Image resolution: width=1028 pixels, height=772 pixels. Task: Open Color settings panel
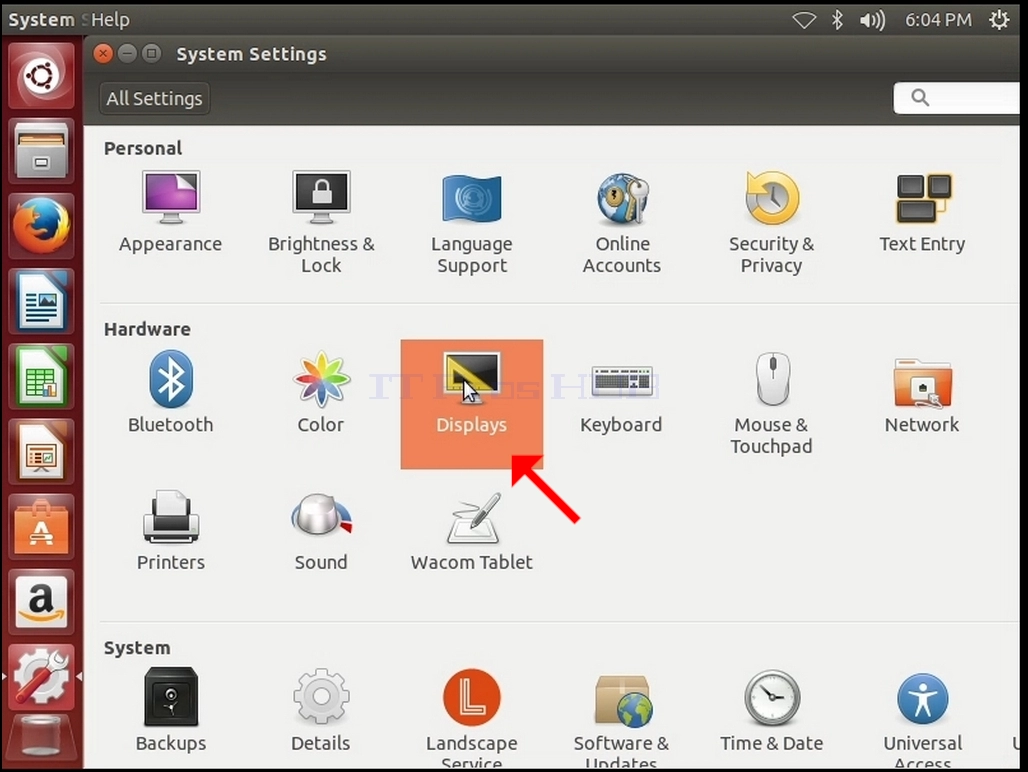pos(321,392)
